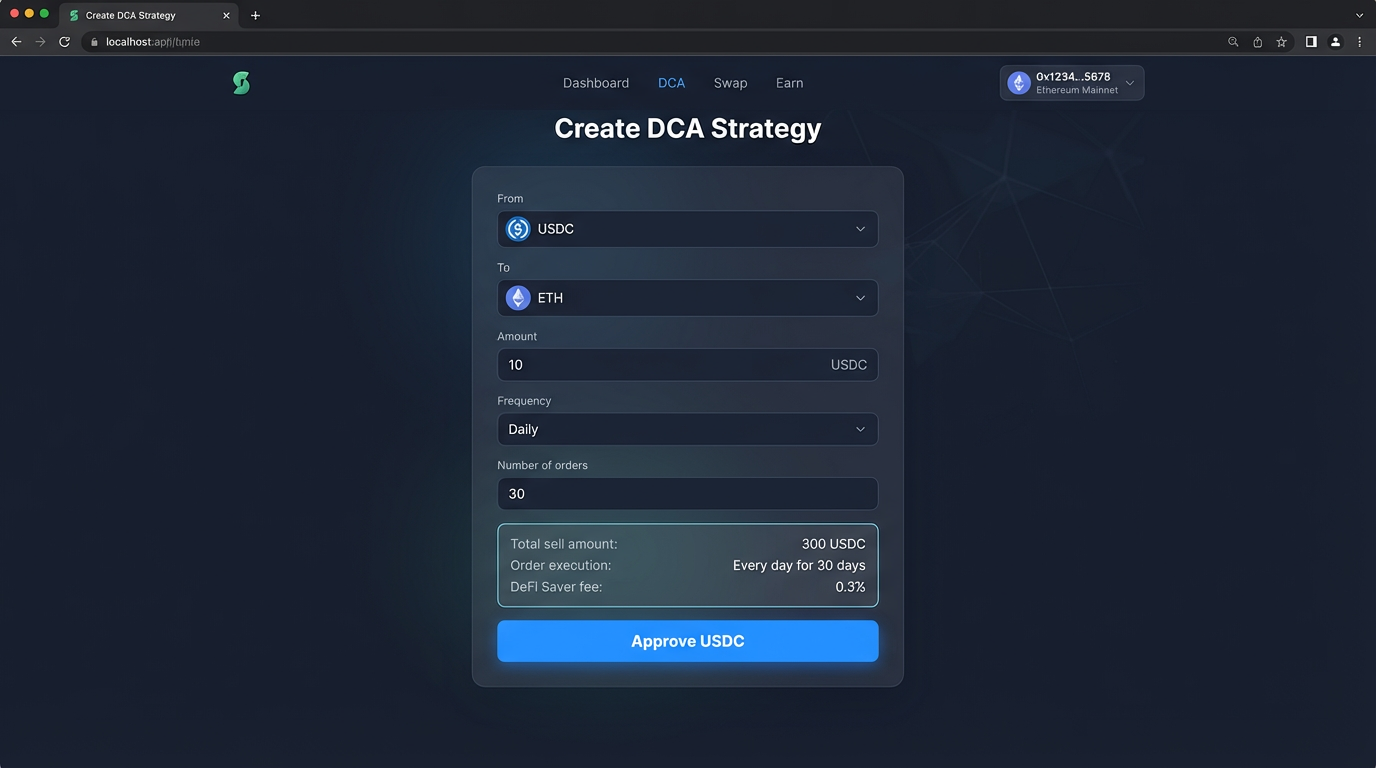The image size is (1376, 768).
Task: Click the wallet avatar icon in account pill
Action: (1018, 82)
